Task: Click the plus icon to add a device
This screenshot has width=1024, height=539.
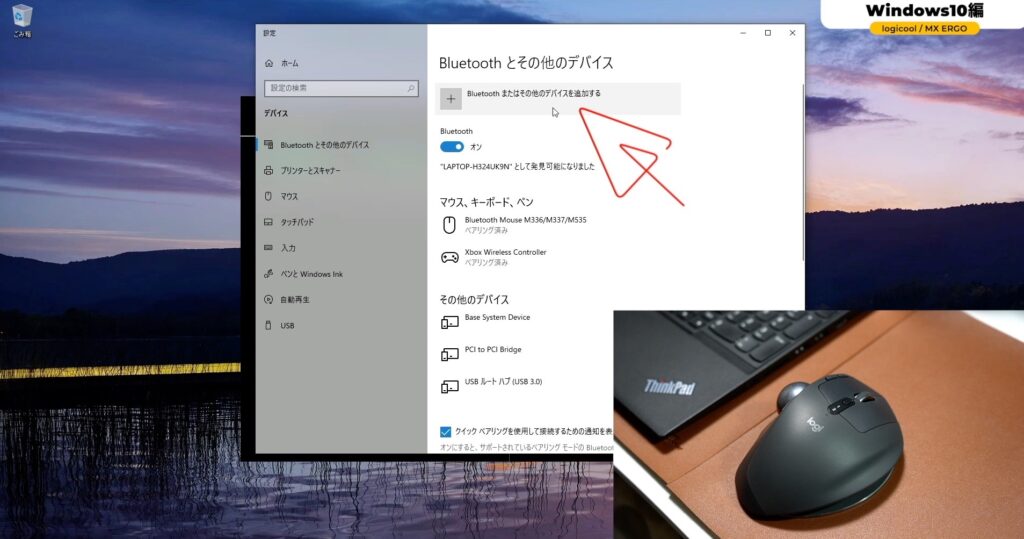Action: [x=451, y=99]
